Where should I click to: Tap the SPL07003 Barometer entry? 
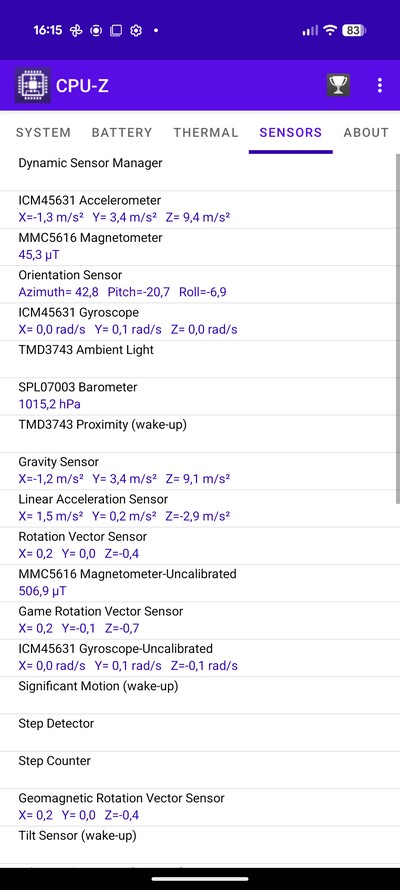(197, 396)
